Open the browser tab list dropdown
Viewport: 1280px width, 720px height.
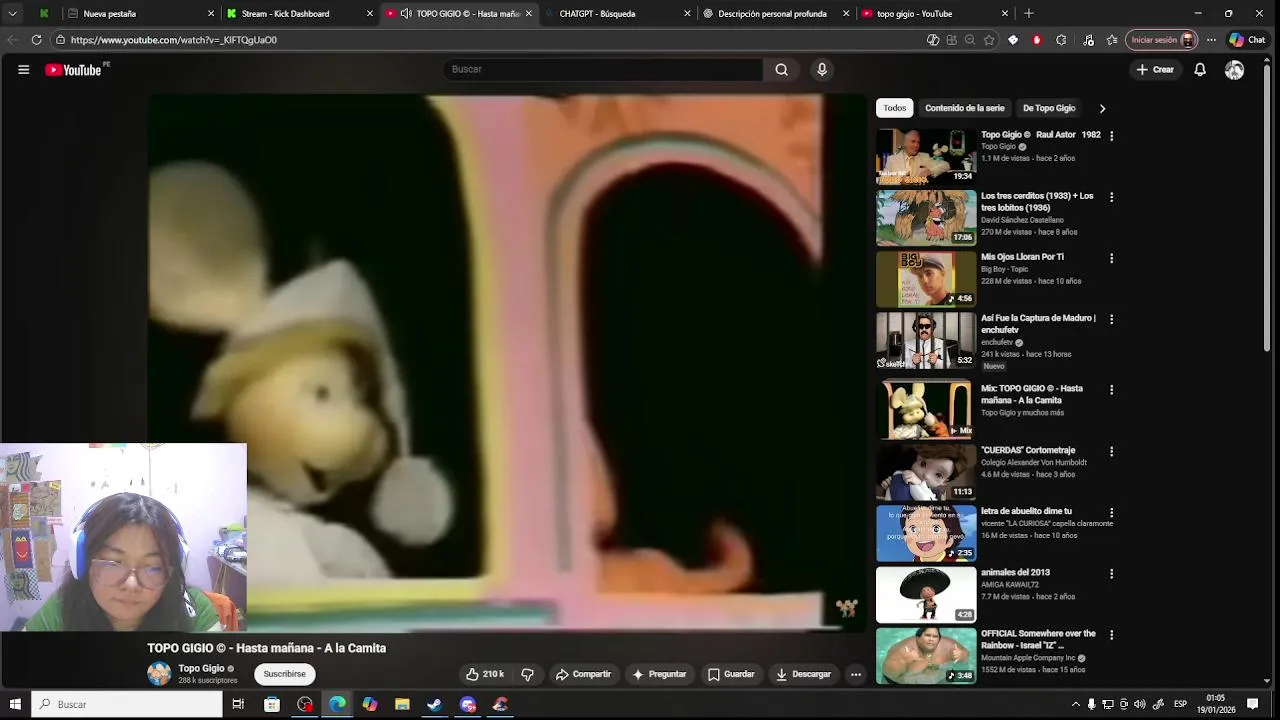[12, 14]
